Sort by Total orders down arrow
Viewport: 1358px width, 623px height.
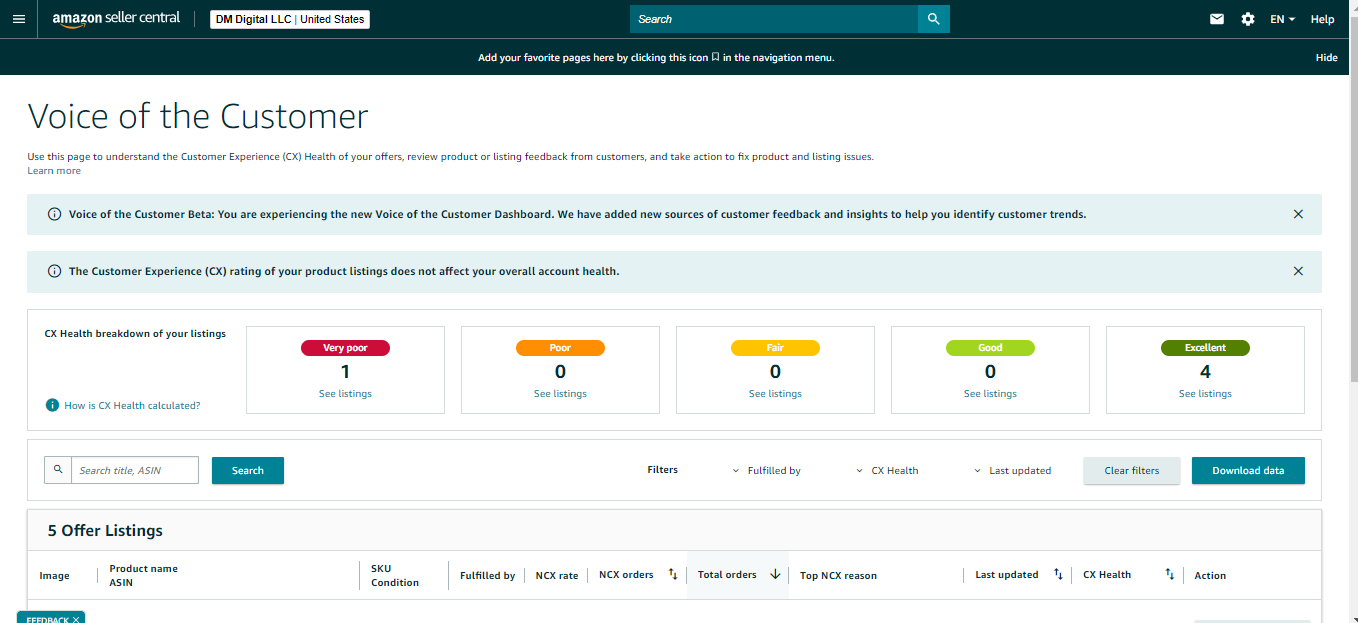[775, 575]
